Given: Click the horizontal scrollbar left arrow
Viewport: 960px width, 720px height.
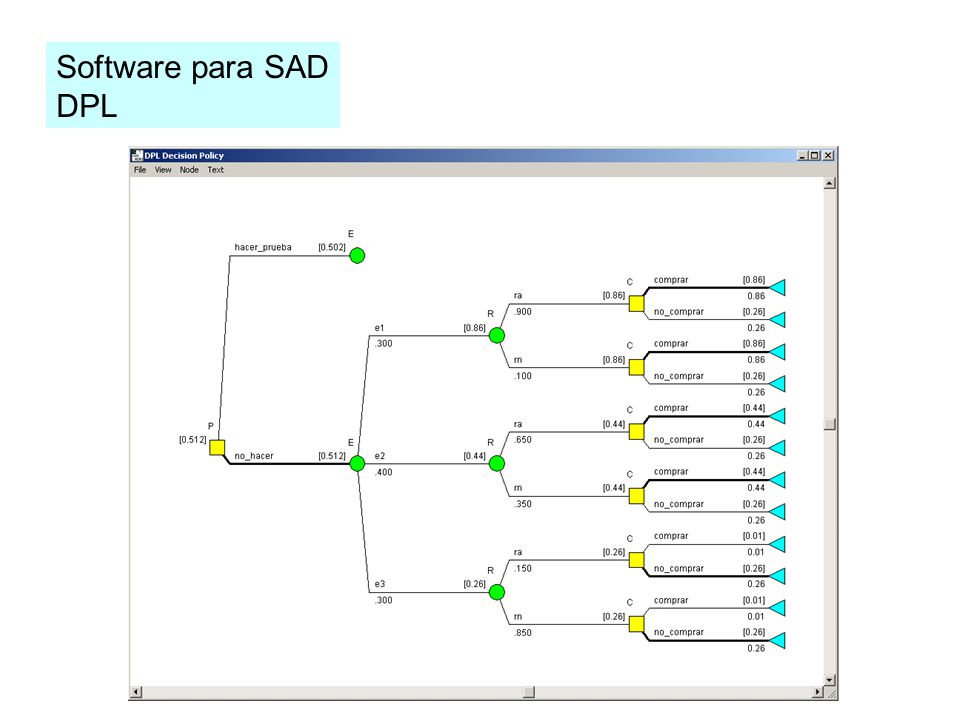Looking at the screenshot, I should tap(137, 692).
